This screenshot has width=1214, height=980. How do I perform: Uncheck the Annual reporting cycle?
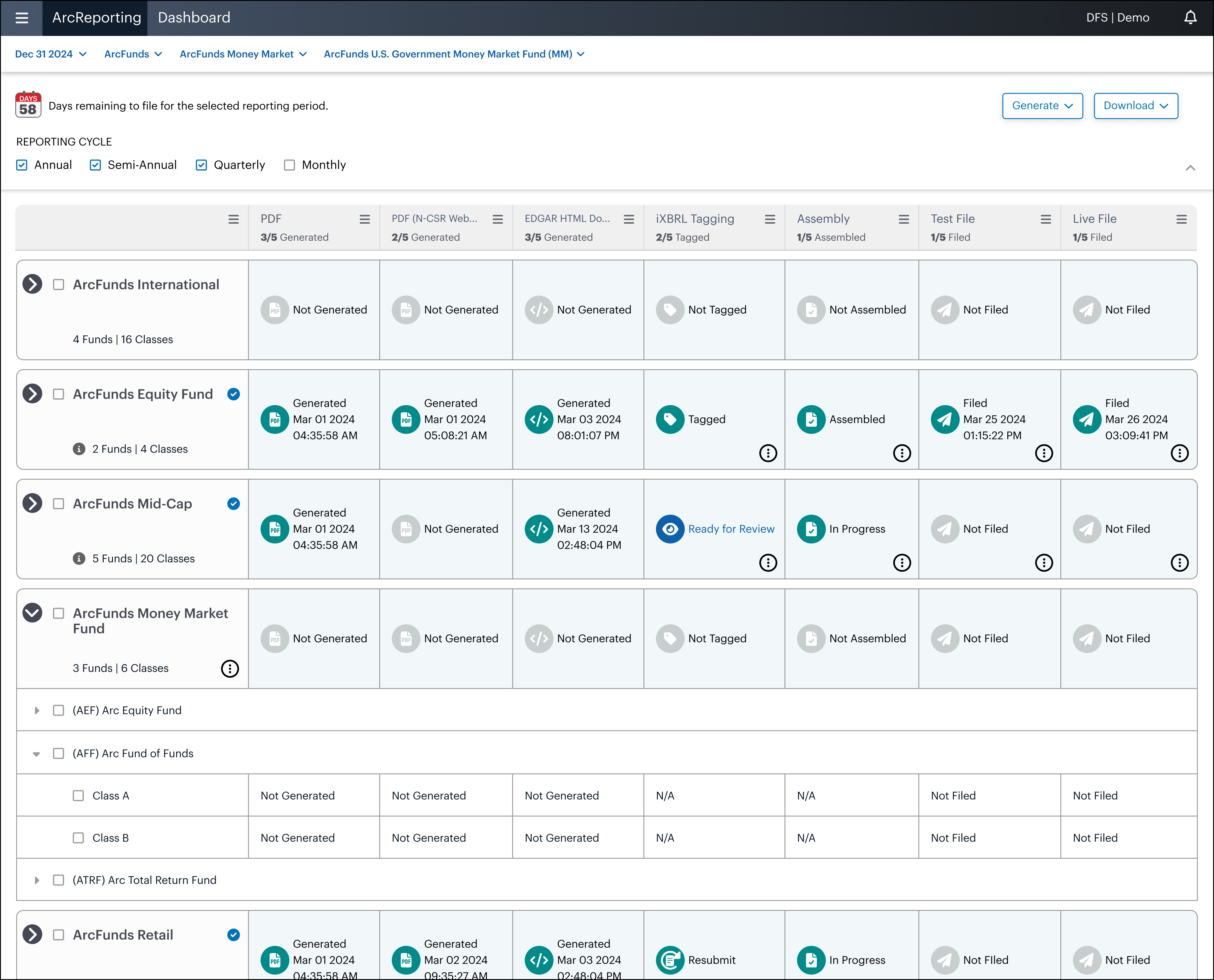22,165
